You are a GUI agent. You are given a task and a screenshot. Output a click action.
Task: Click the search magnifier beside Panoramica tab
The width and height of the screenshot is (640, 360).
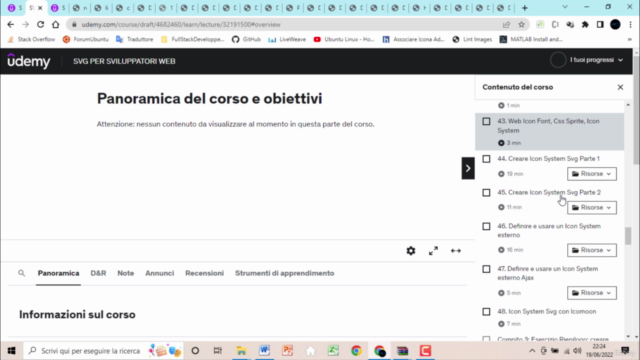21,273
